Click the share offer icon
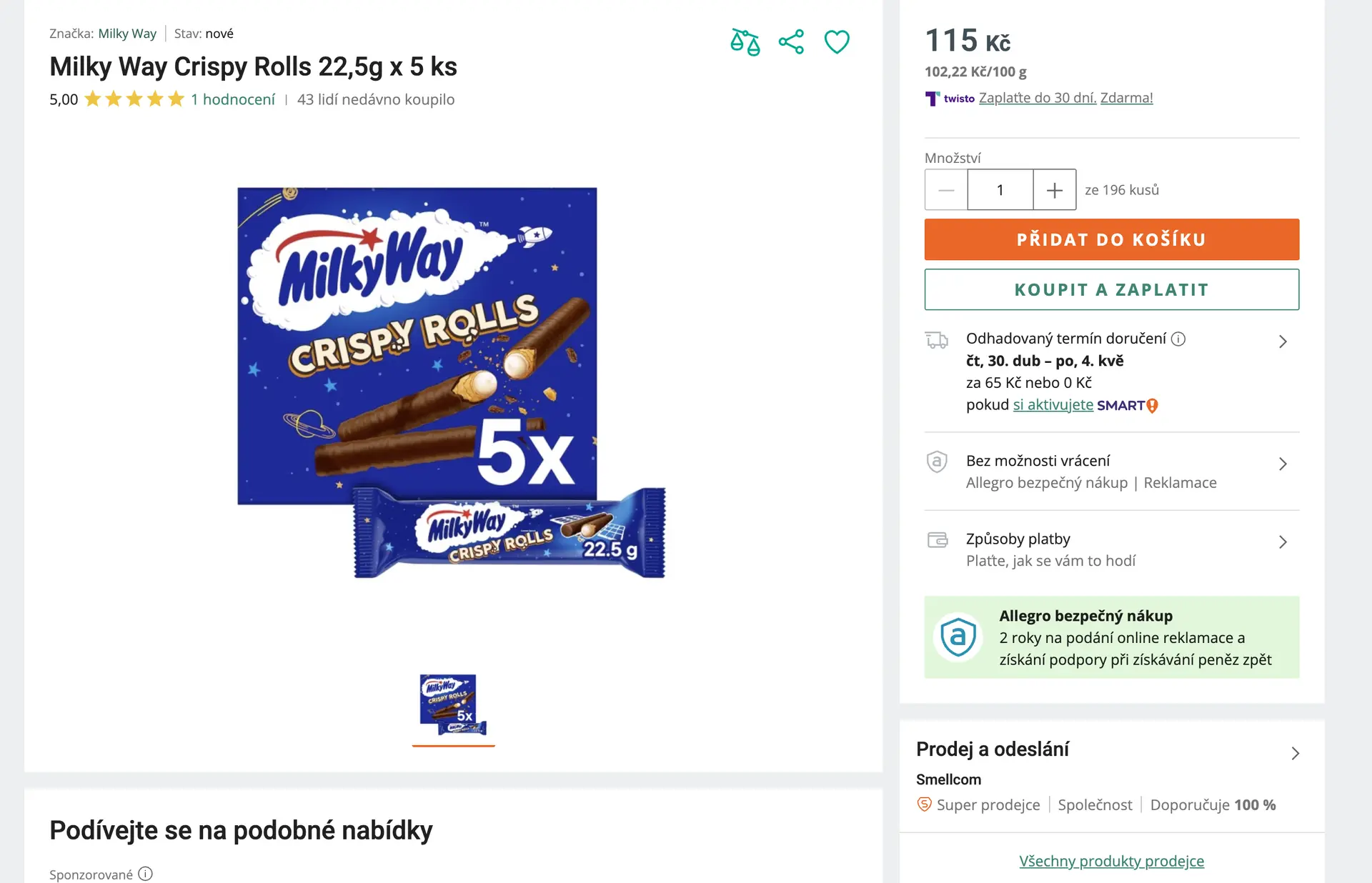 click(791, 42)
